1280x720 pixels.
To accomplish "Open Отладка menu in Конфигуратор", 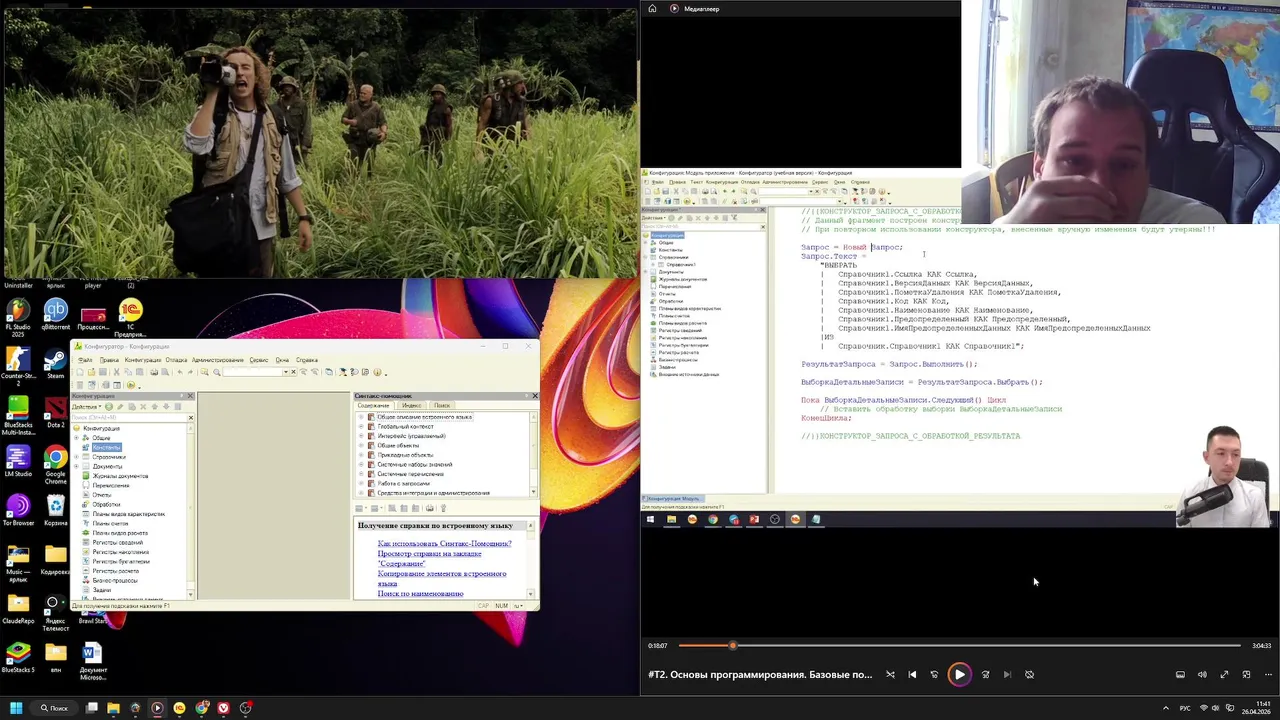I will coord(176,360).
